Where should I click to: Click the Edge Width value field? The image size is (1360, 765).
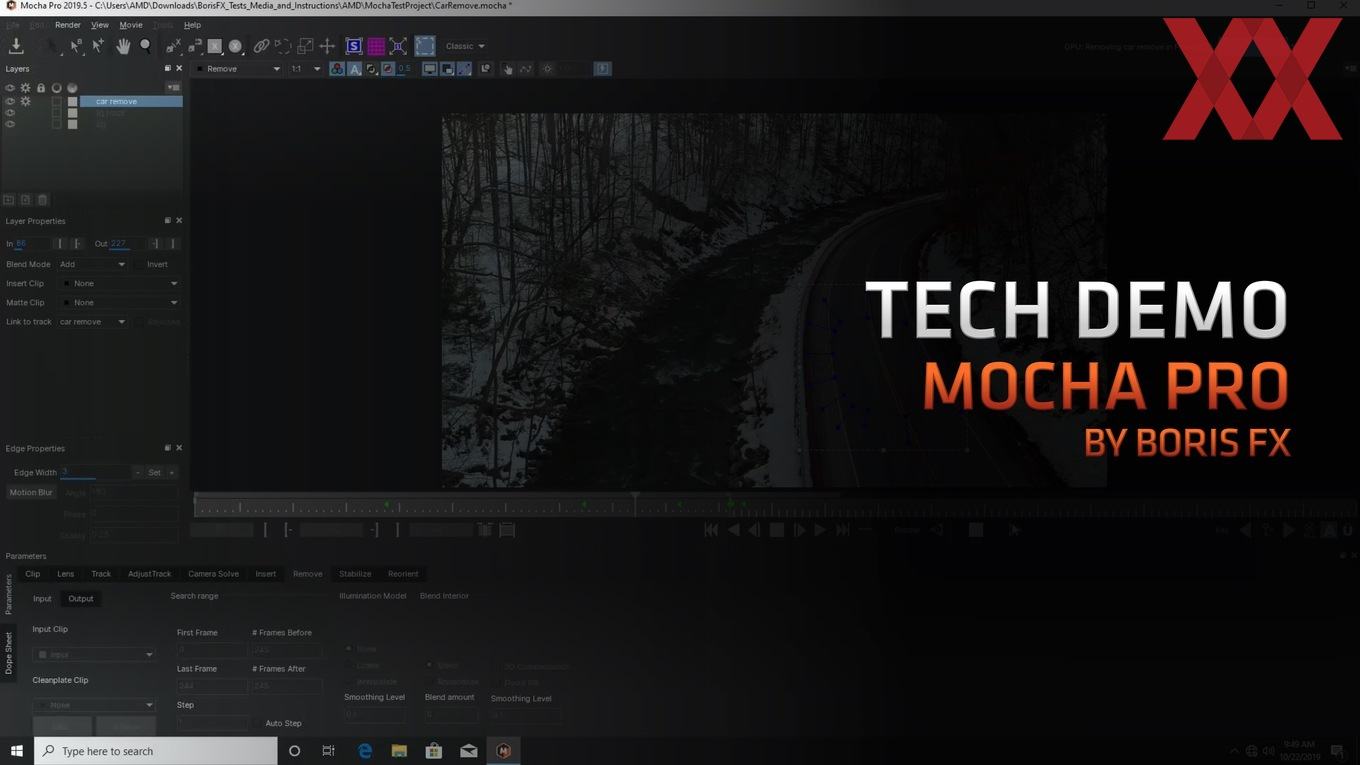pos(94,472)
